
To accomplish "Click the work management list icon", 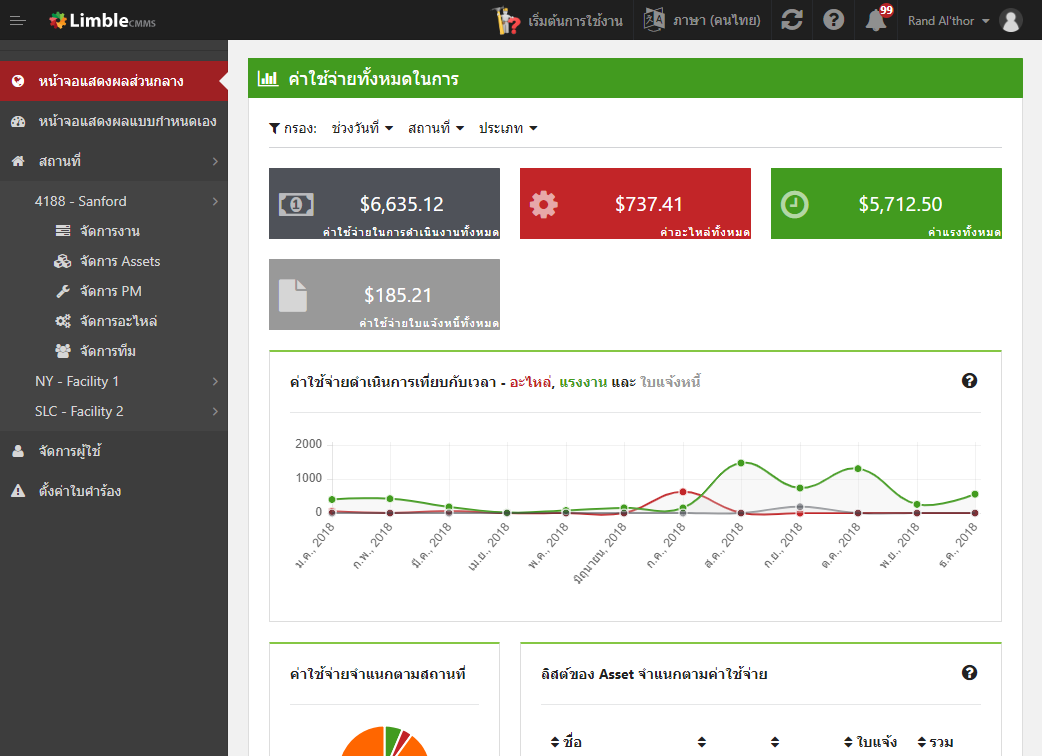I will click(62, 231).
